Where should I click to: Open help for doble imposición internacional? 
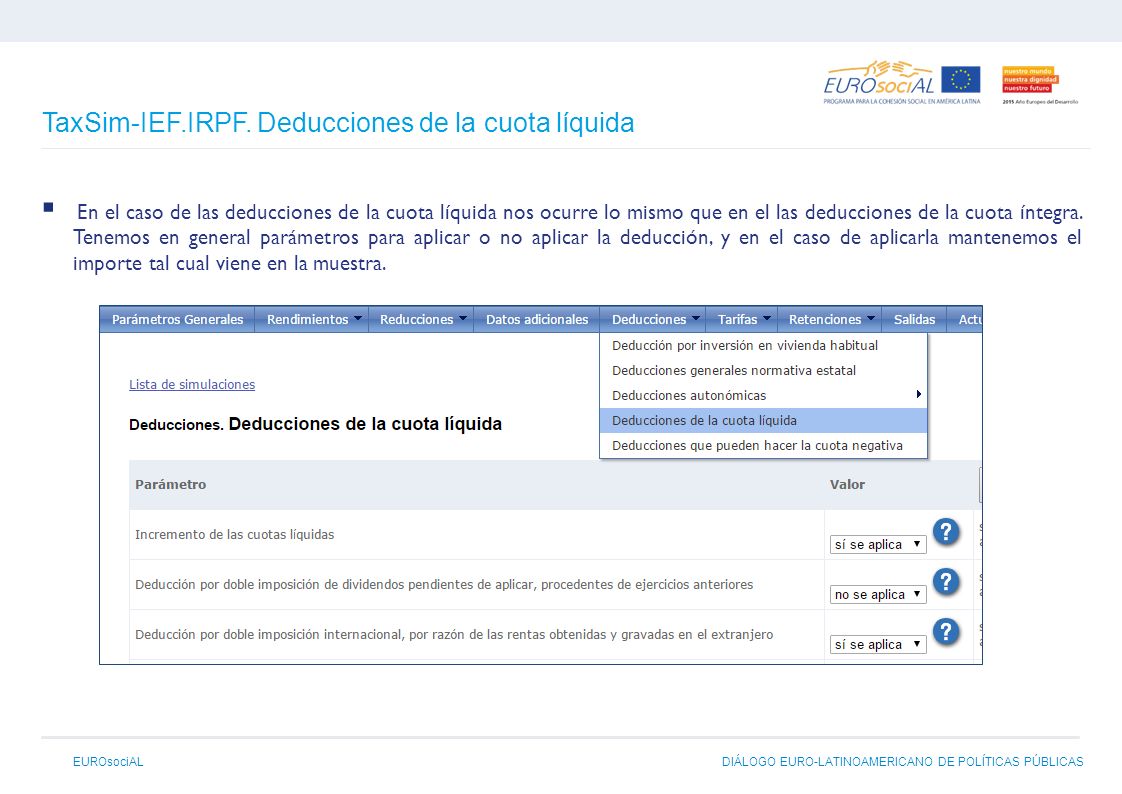946,632
